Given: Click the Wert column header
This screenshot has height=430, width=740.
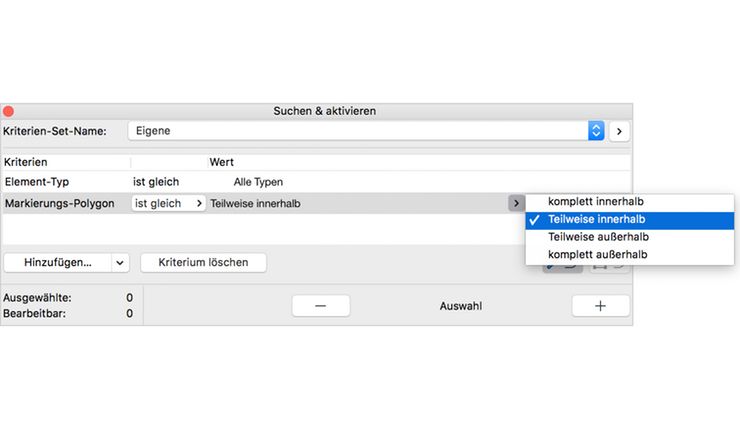Looking at the screenshot, I should point(221,162).
